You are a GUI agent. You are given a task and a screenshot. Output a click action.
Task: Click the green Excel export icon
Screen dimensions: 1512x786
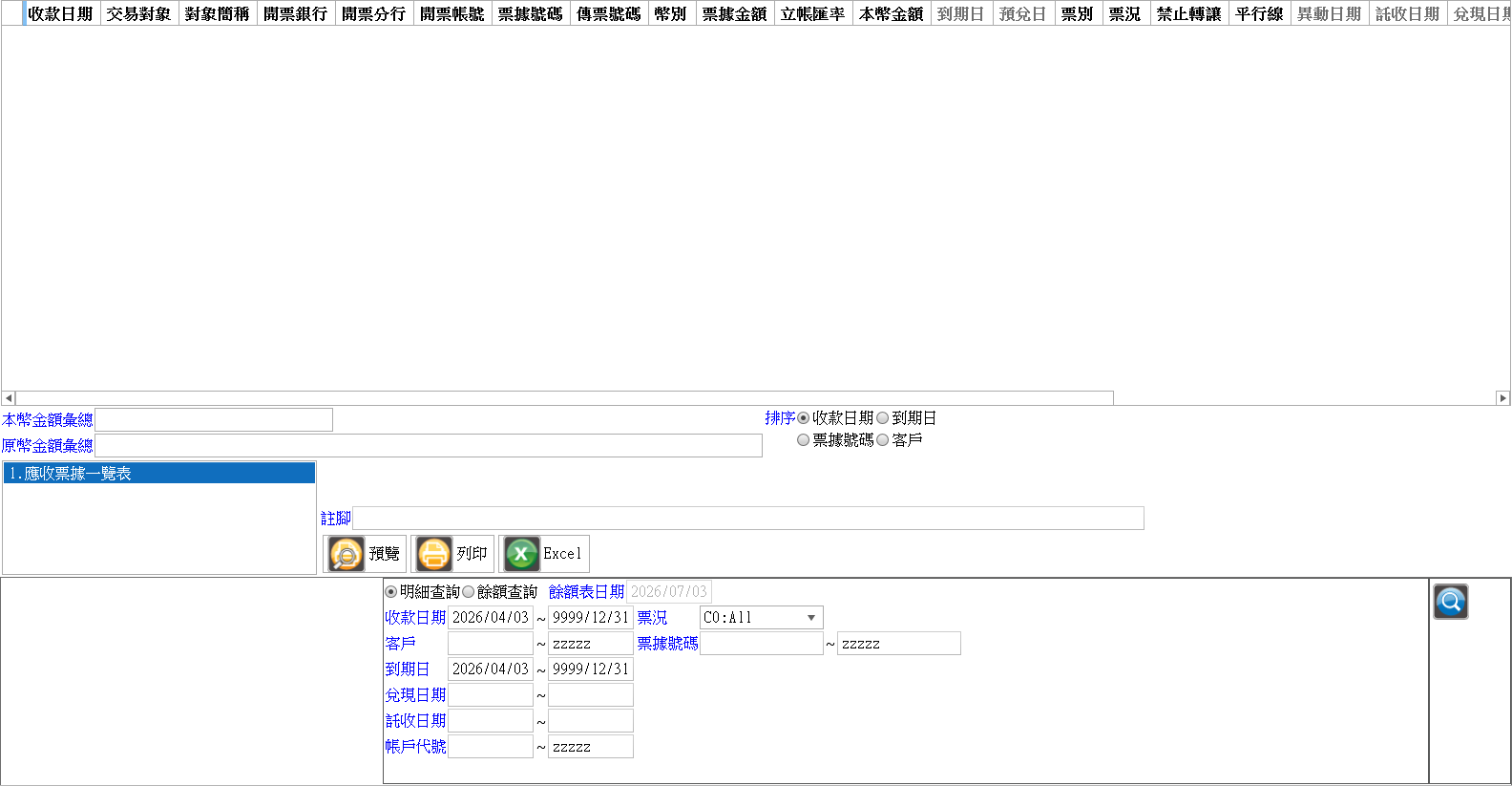pyautogui.click(x=521, y=554)
